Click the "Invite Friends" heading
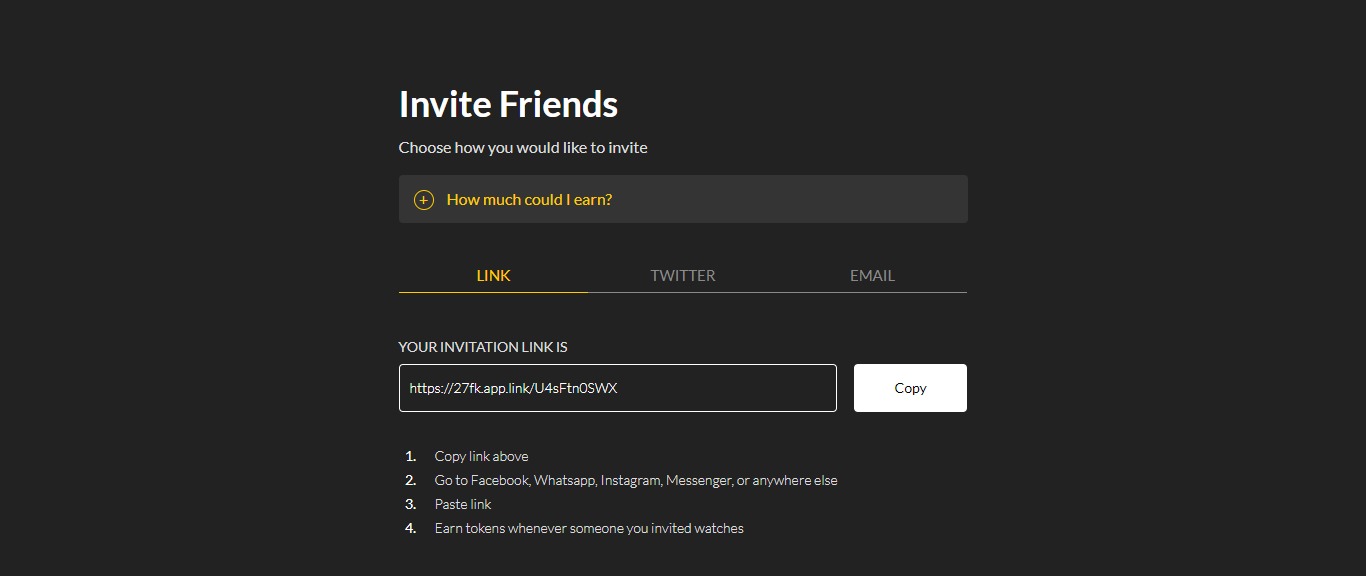The image size is (1366, 576). (x=508, y=104)
